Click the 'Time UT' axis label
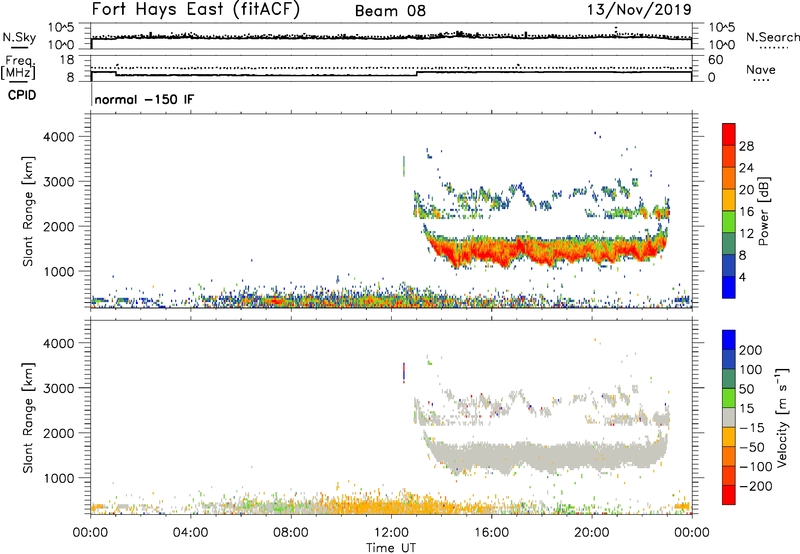 (x=391, y=548)
